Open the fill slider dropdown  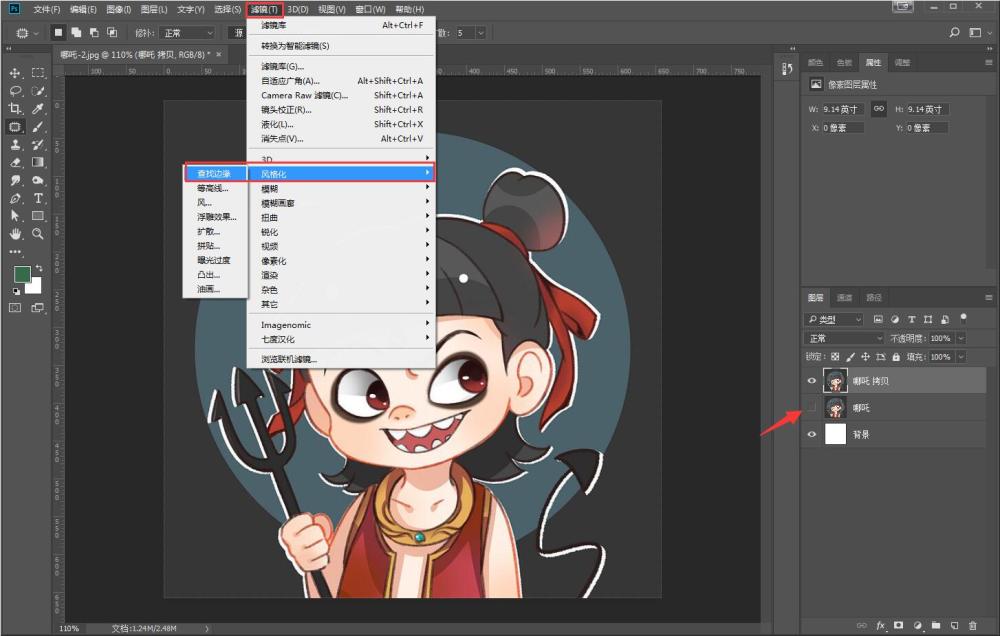(x=961, y=357)
